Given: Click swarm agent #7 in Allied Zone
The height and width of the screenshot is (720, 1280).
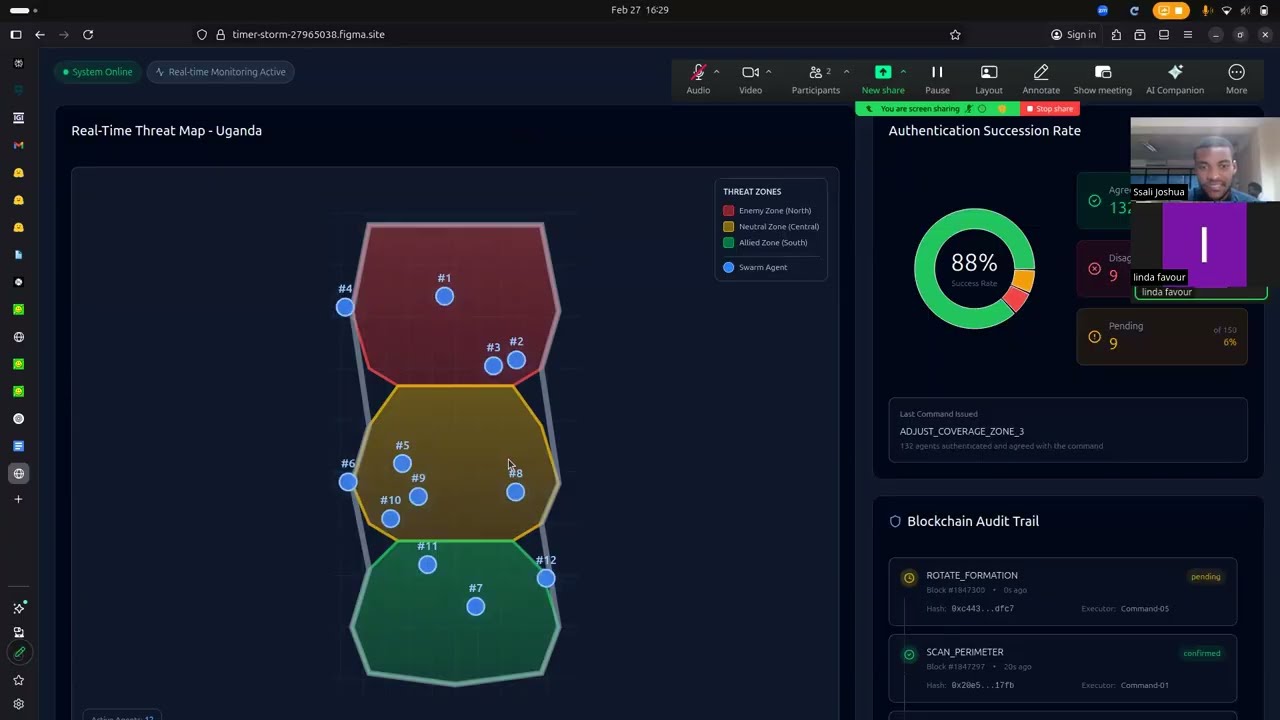Looking at the screenshot, I should click(x=476, y=606).
